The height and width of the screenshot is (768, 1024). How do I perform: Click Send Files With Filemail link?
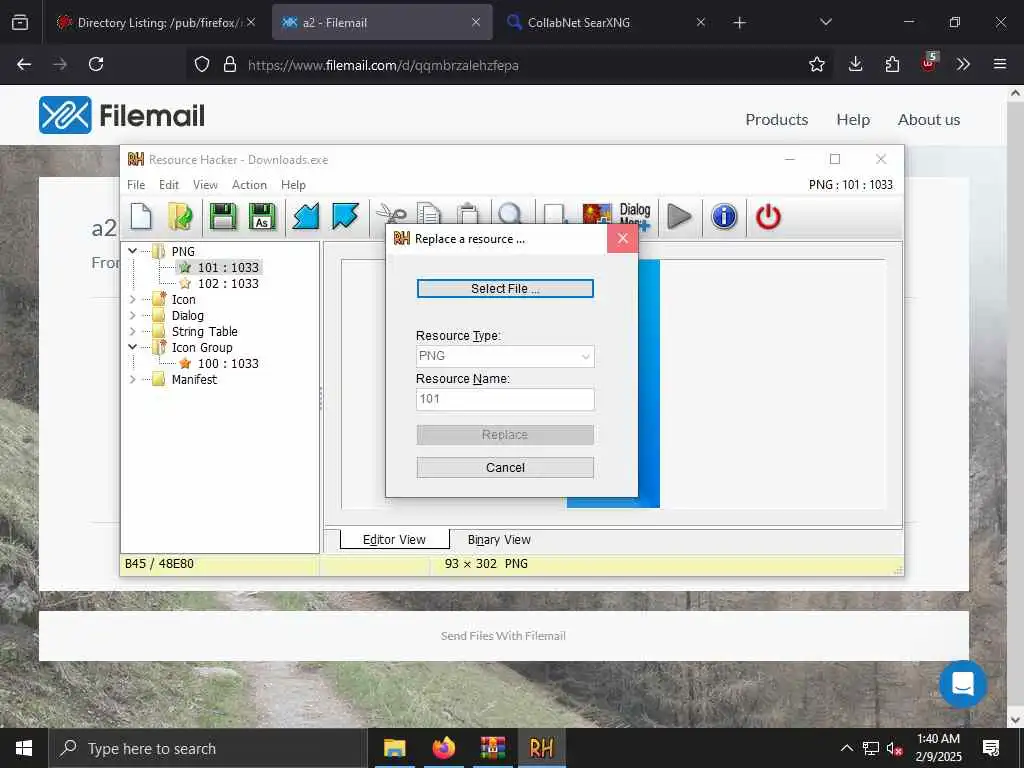(x=503, y=635)
